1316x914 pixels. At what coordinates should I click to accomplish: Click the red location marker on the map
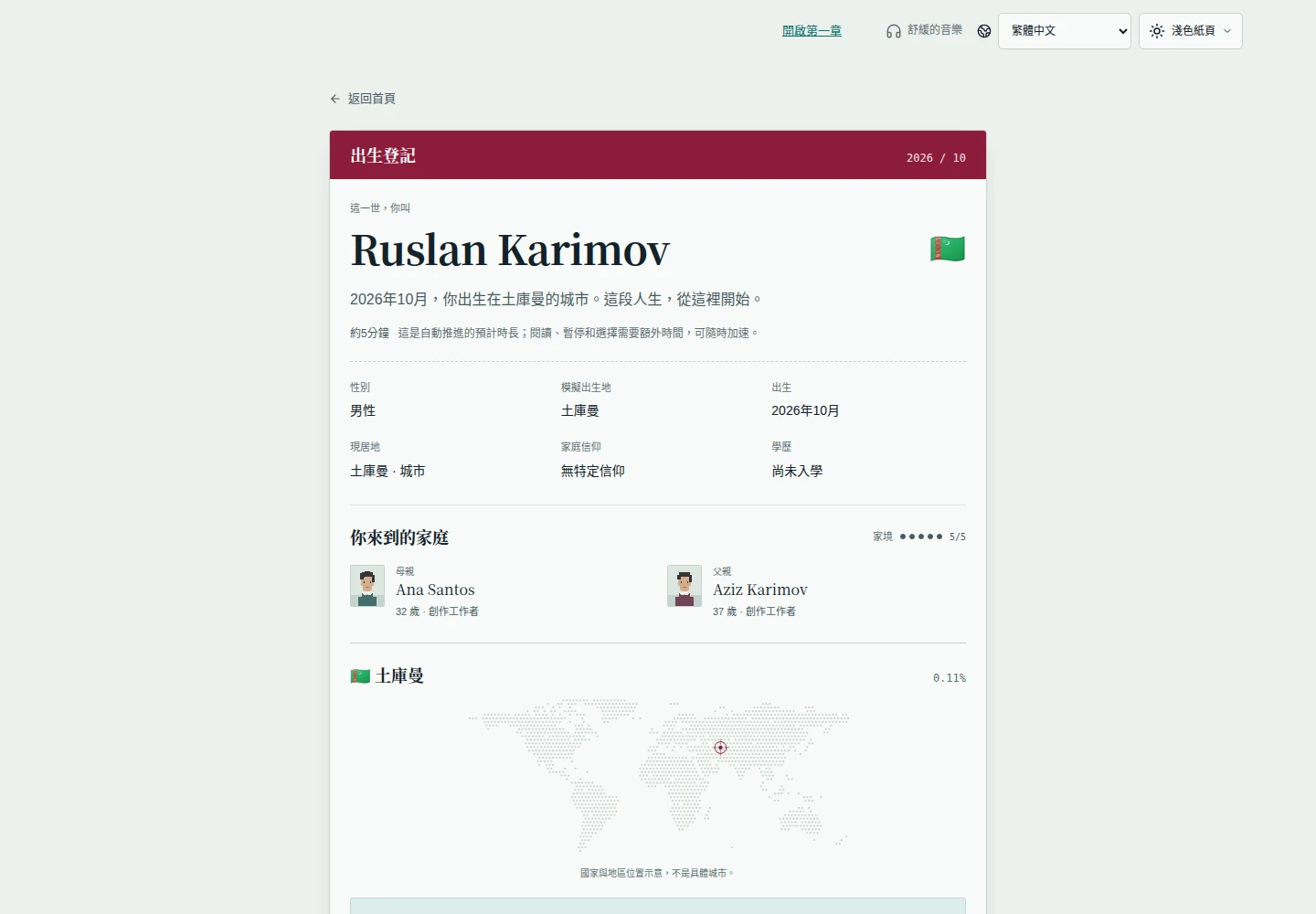(x=720, y=748)
